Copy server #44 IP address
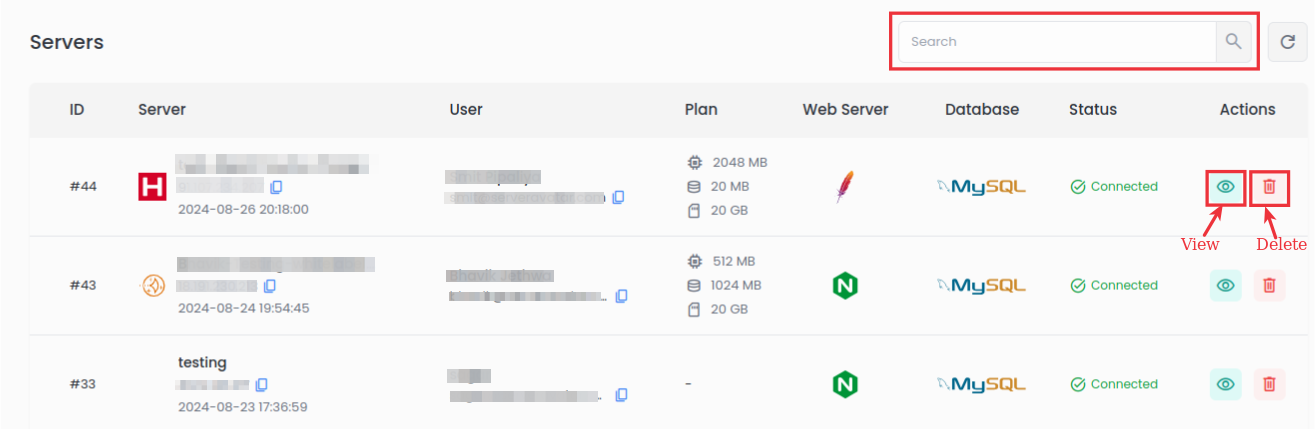 (x=276, y=187)
